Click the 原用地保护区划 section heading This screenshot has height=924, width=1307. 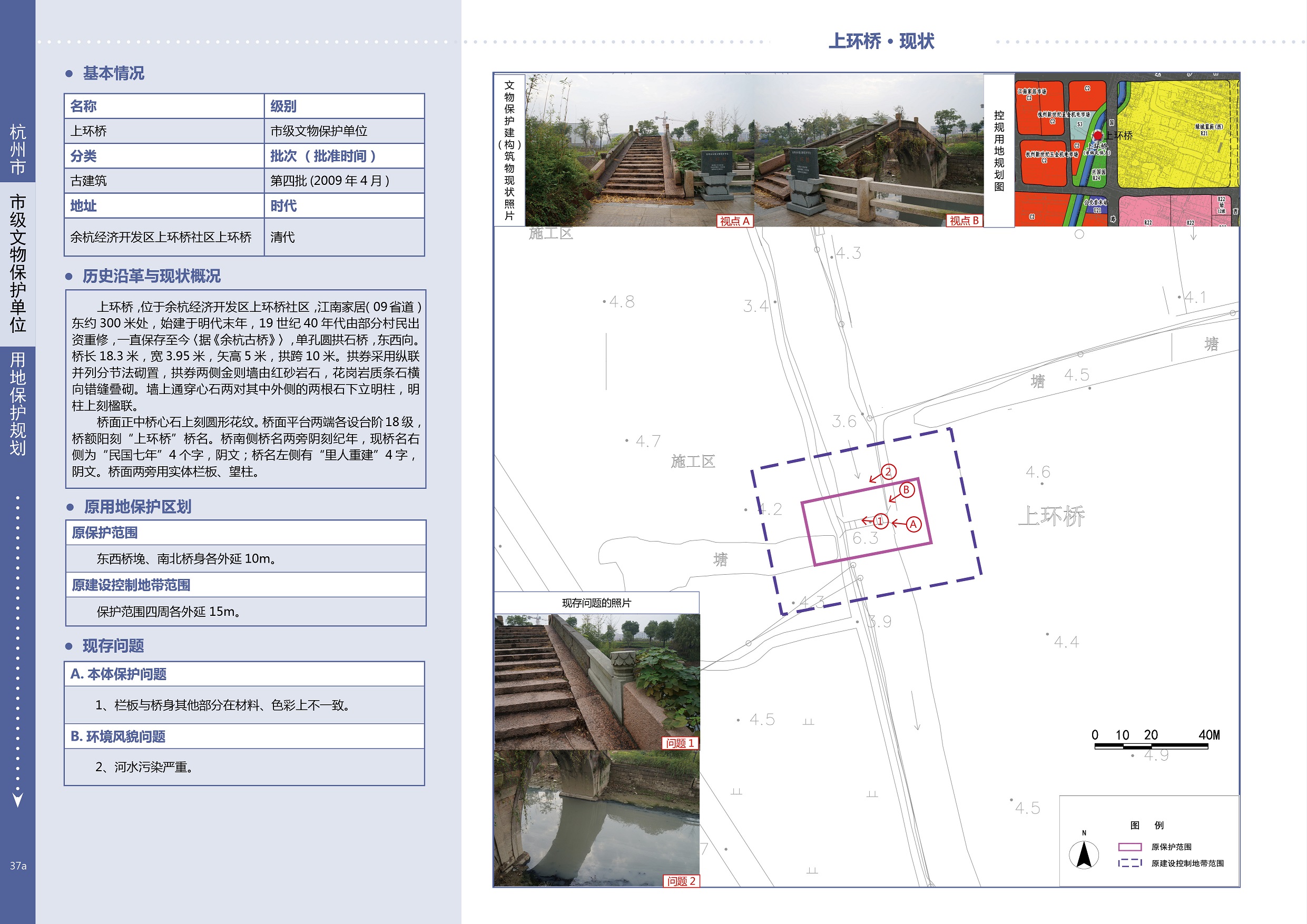click(137, 507)
